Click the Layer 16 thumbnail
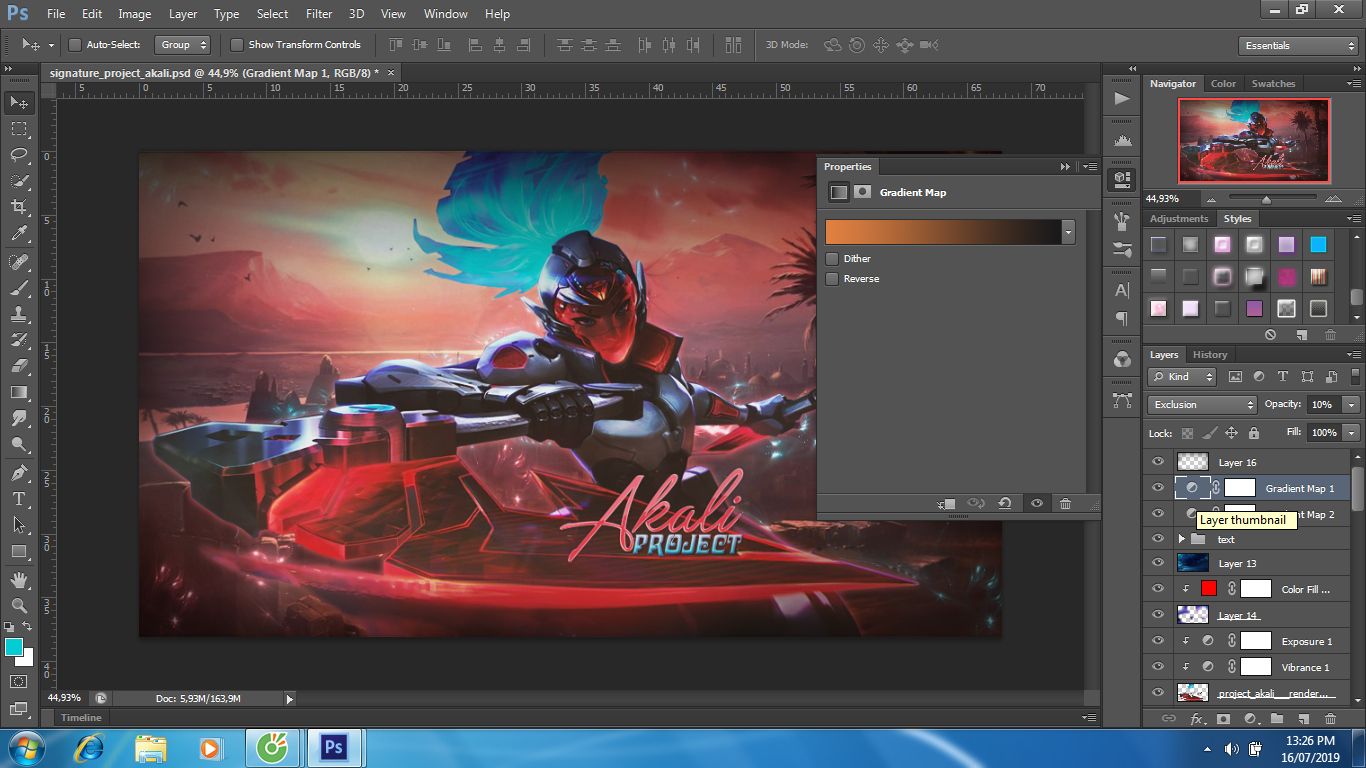This screenshot has height=768, width=1366. [x=1192, y=462]
